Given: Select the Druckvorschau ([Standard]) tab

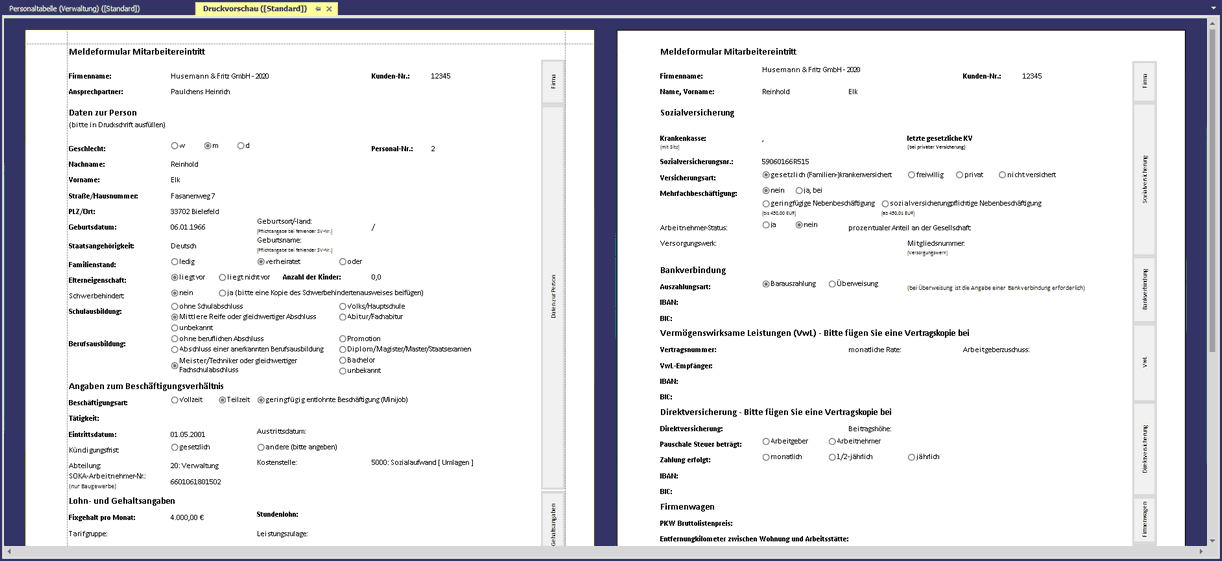Looking at the screenshot, I should [254, 9].
